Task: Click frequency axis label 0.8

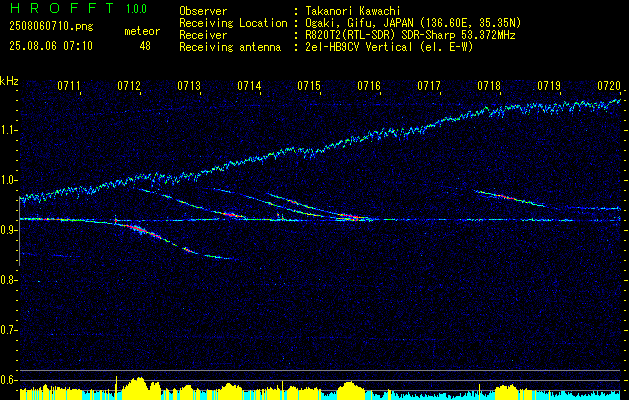Action: pyautogui.click(x=8, y=280)
